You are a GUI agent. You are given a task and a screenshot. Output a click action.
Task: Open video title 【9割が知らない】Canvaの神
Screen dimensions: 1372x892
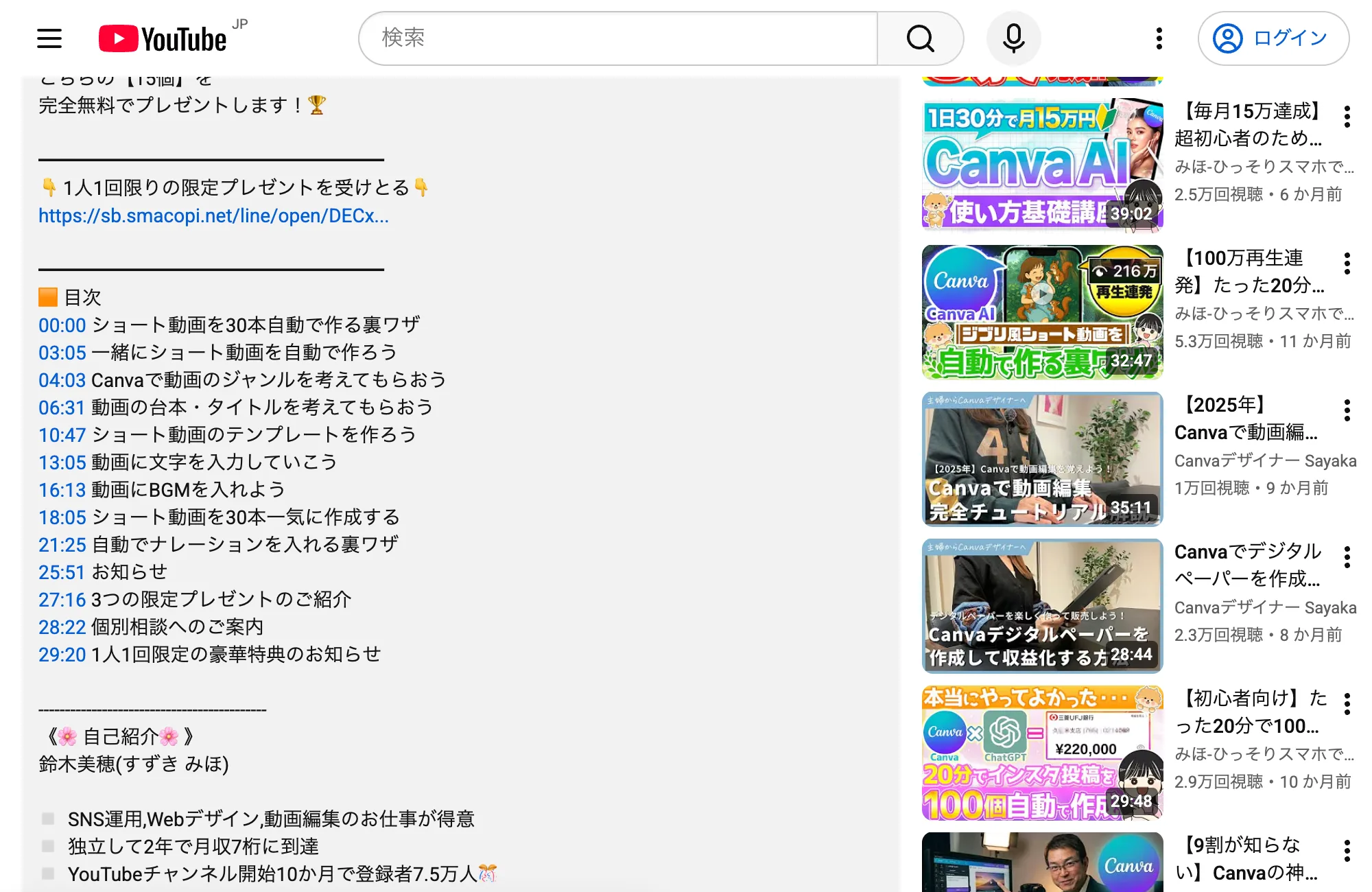pyautogui.click(x=1246, y=859)
